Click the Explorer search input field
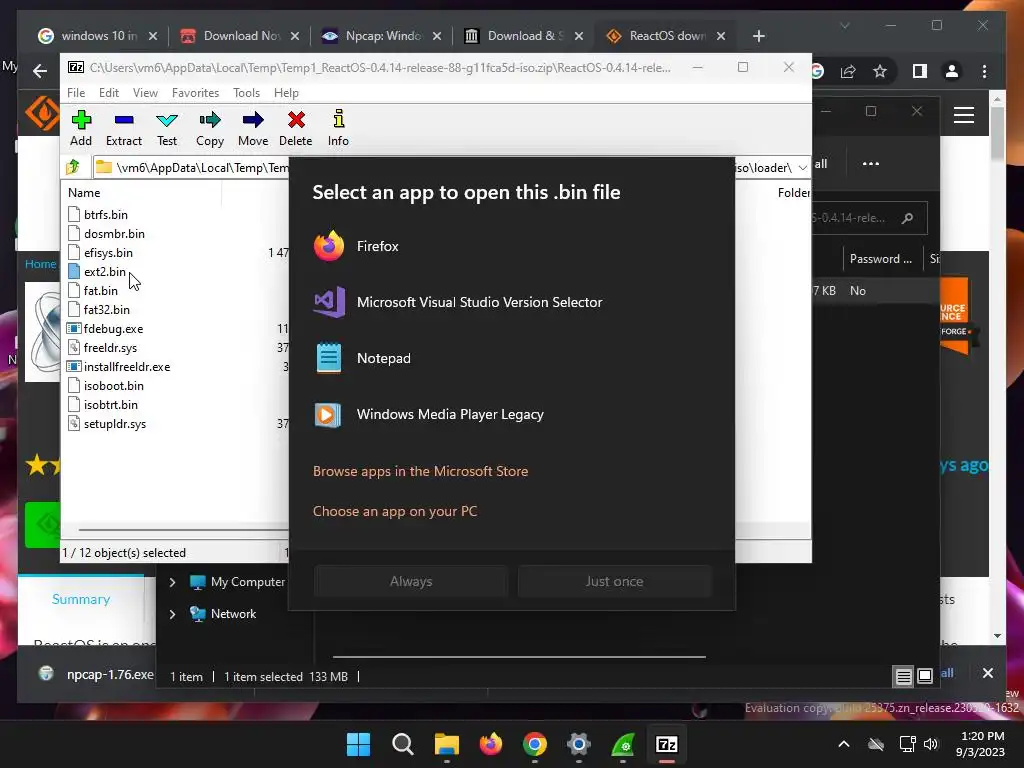This screenshot has height=768, width=1024. click(869, 218)
